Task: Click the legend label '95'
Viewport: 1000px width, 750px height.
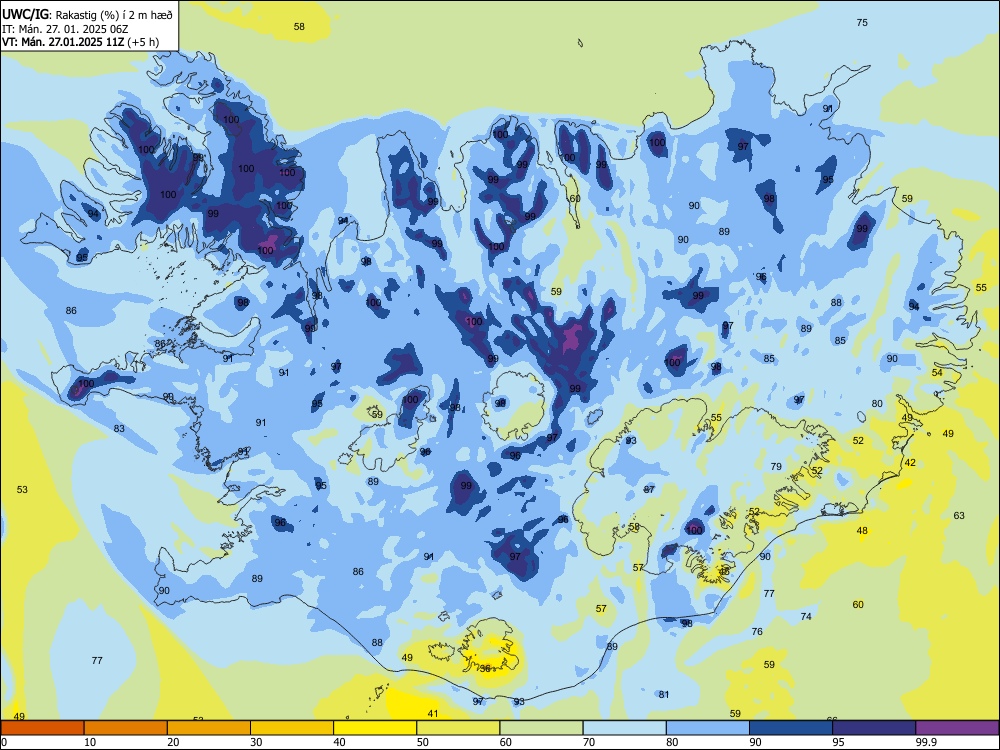Action: (x=838, y=742)
